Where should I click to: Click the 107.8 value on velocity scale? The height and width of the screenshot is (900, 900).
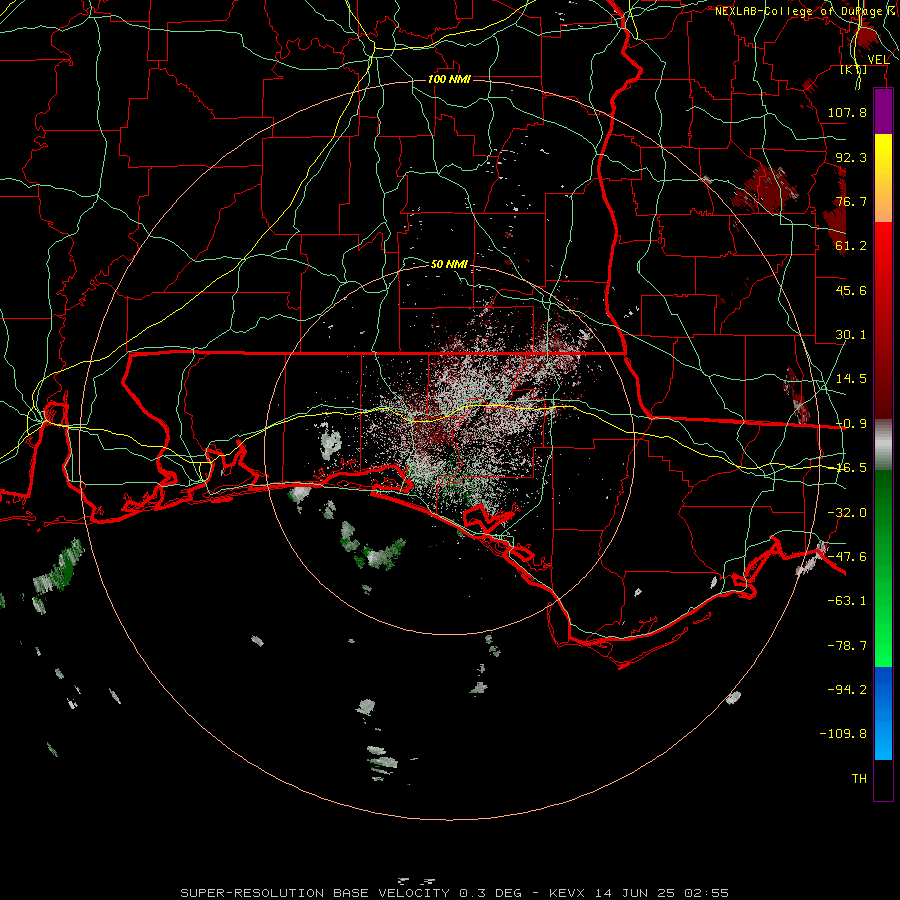847,112
